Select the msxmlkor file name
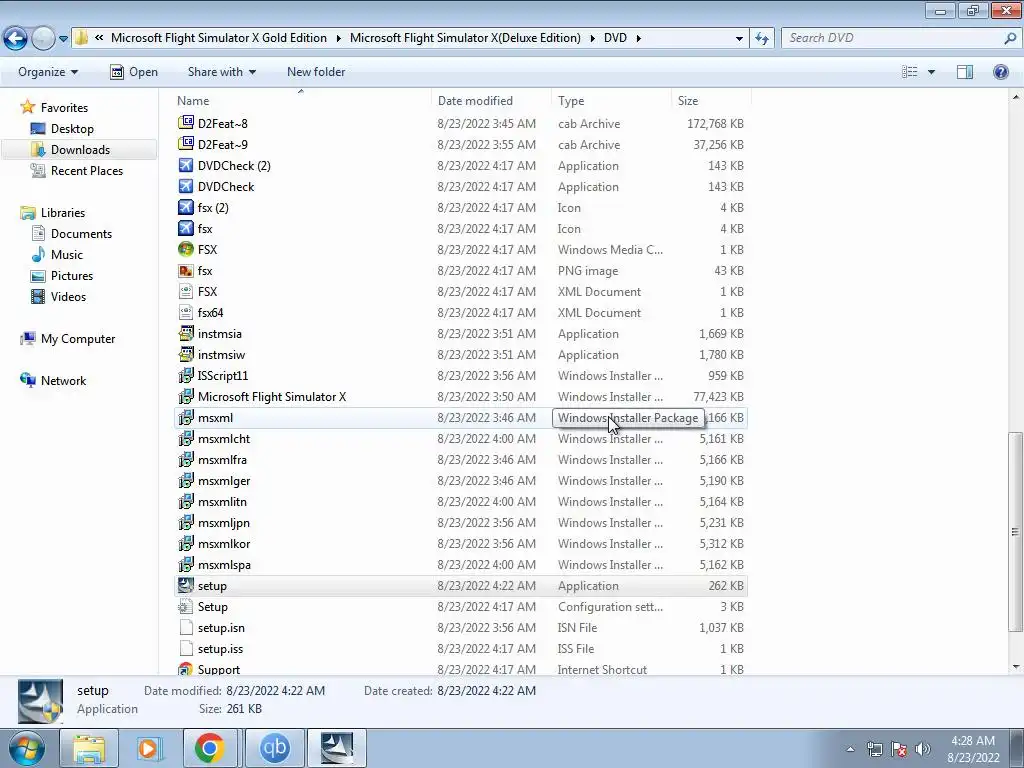Image resolution: width=1024 pixels, height=768 pixels. click(224, 543)
